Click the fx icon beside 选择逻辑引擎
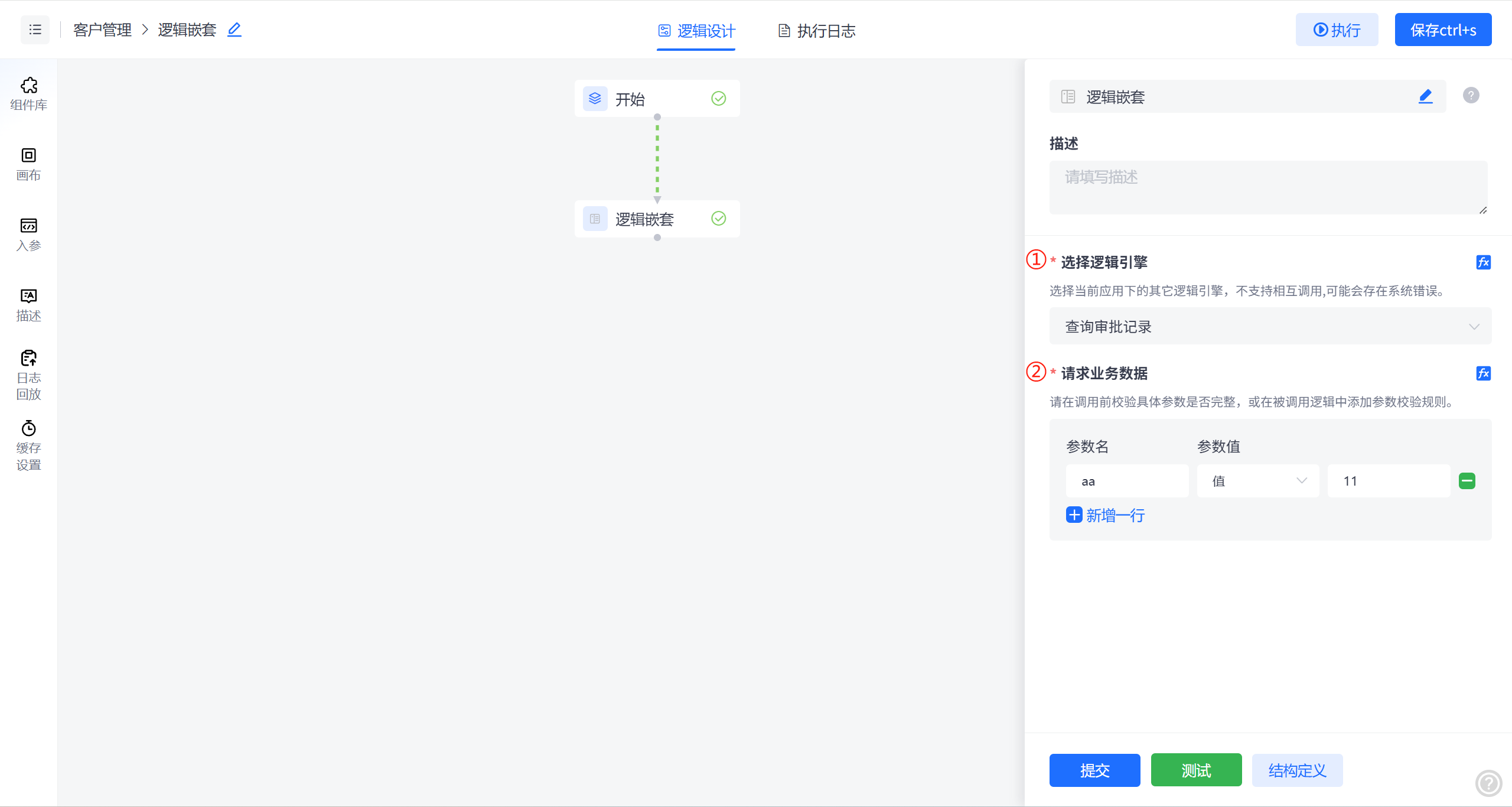The height and width of the screenshot is (807, 1512). click(x=1483, y=262)
